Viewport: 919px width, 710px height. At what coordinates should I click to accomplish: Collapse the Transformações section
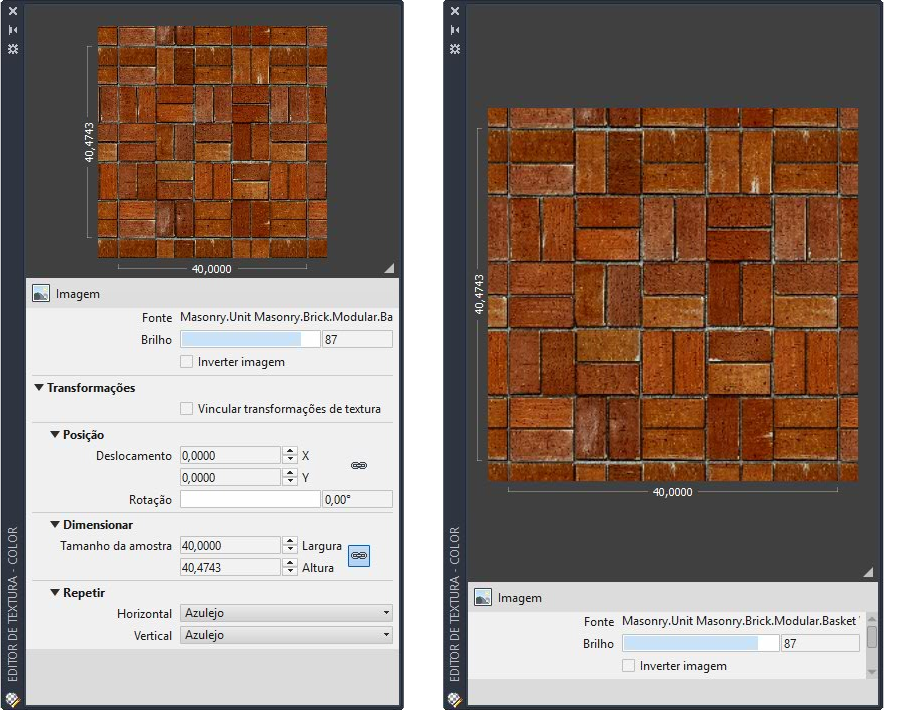[39, 388]
